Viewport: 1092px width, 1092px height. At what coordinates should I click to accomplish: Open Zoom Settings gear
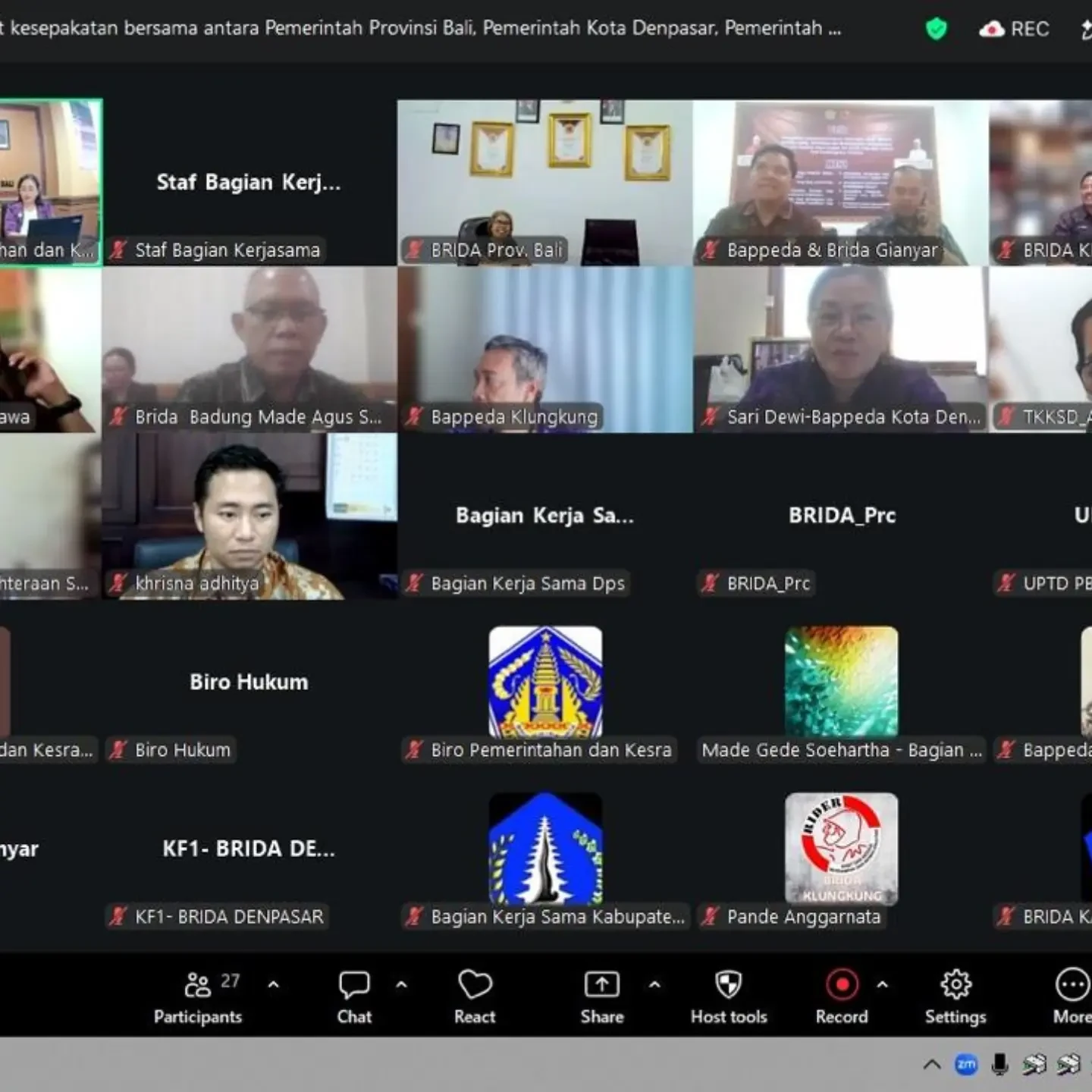[955, 998]
